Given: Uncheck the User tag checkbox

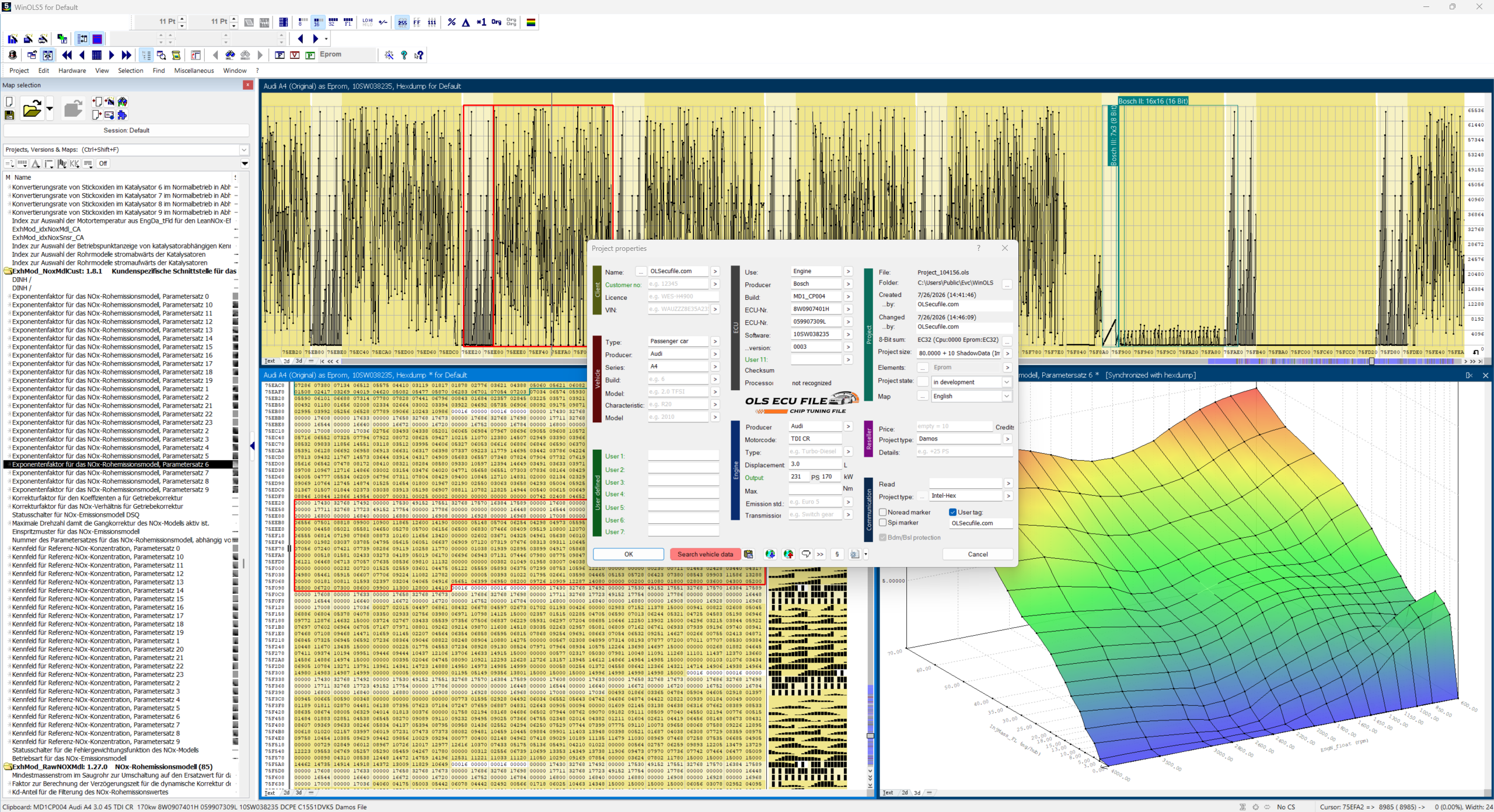Looking at the screenshot, I should click(x=953, y=512).
